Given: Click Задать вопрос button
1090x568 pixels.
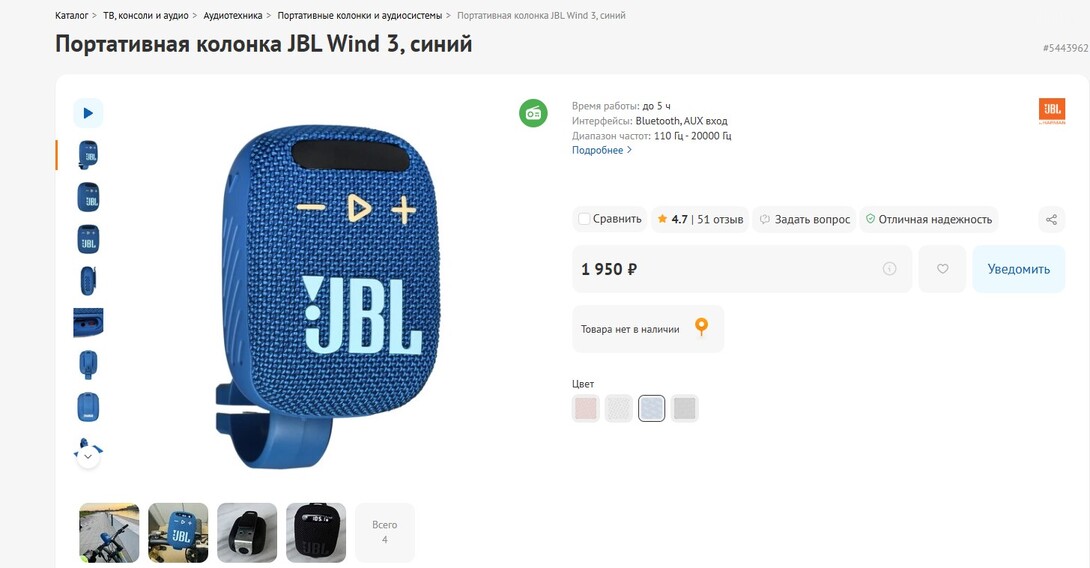Looking at the screenshot, I should click(804, 220).
